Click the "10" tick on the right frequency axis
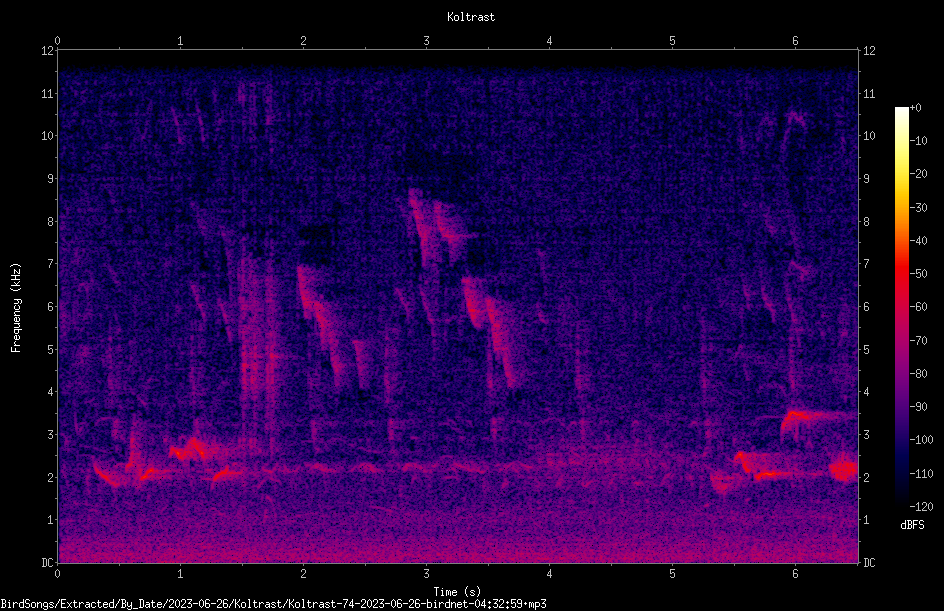Viewport: 944px width, 611px height. (x=869, y=136)
